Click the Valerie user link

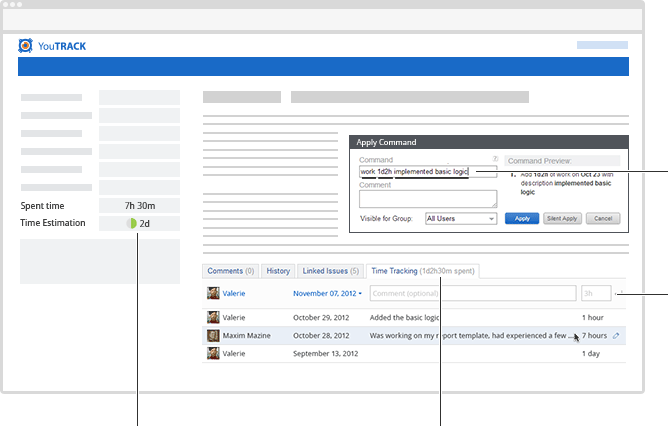coord(234,293)
